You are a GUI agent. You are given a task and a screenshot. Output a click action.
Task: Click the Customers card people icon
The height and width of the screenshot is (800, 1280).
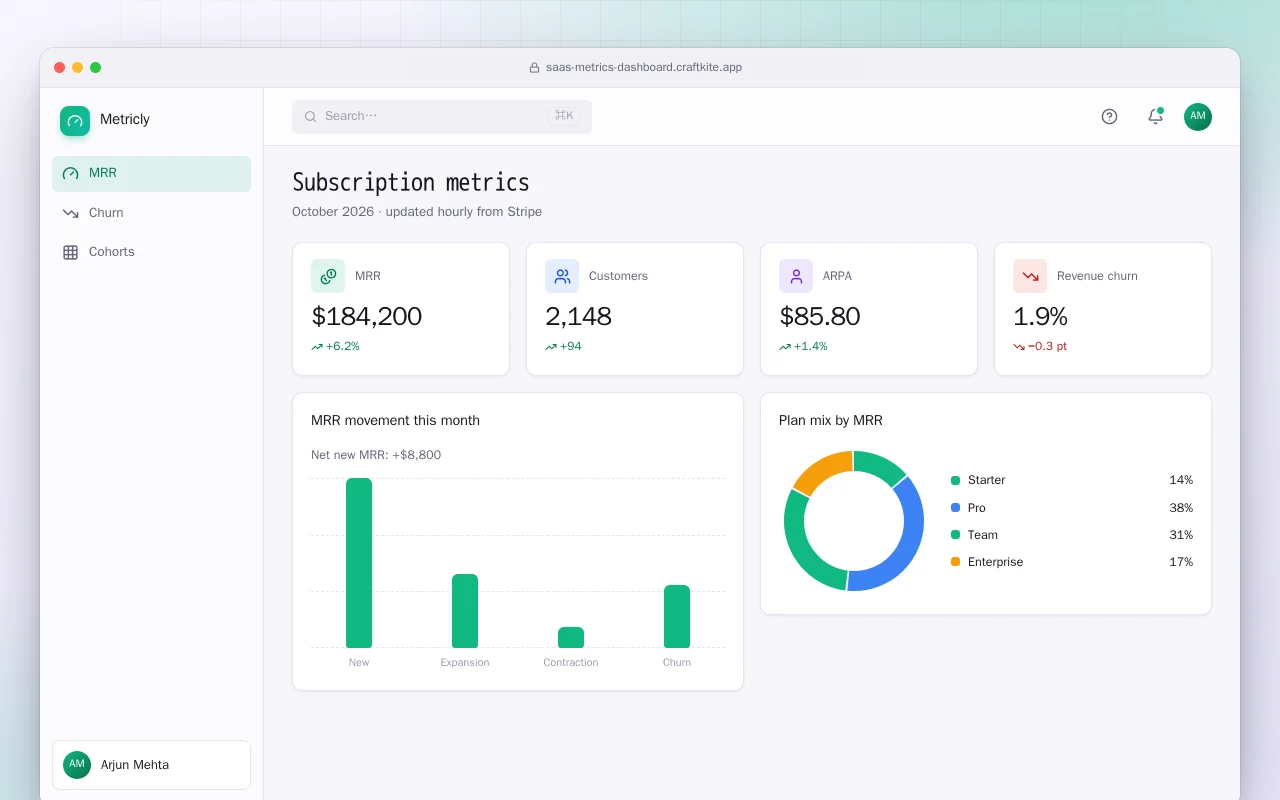562,276
